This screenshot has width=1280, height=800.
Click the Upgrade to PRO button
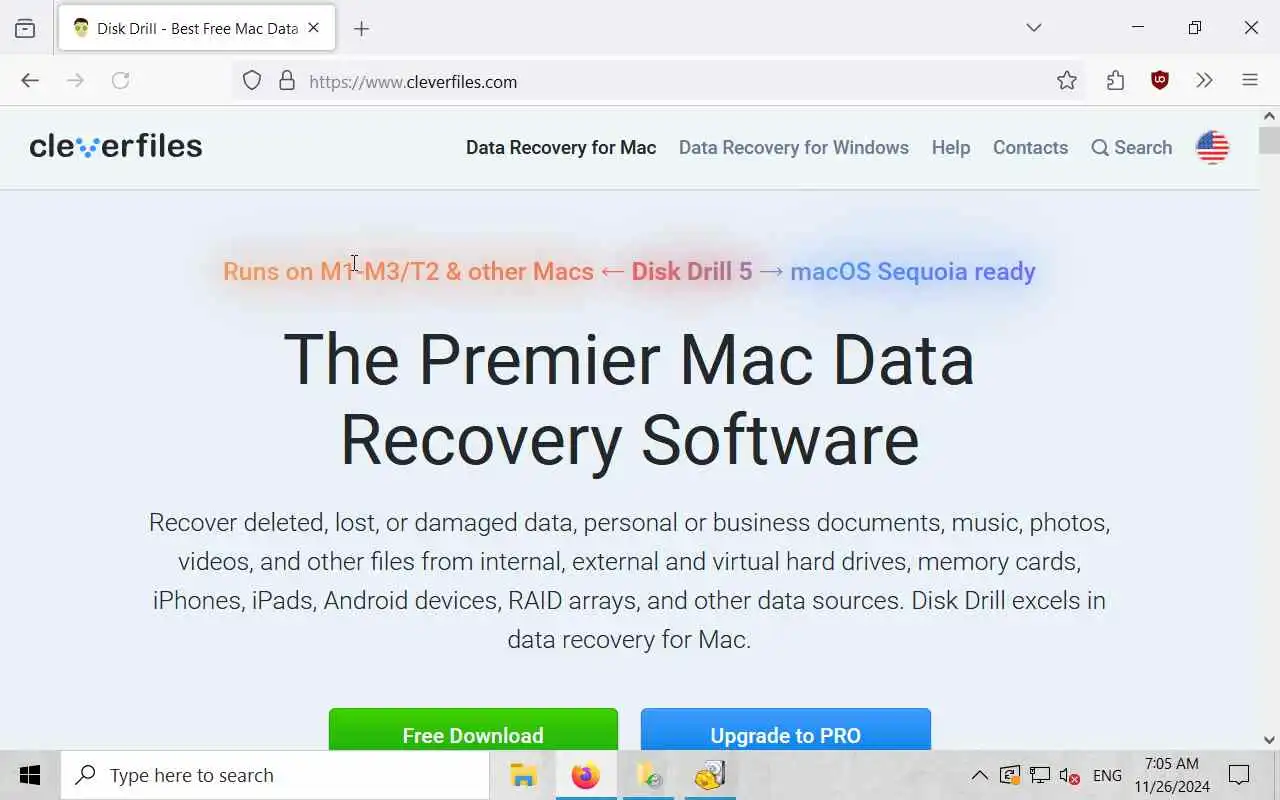coord(786,730)
